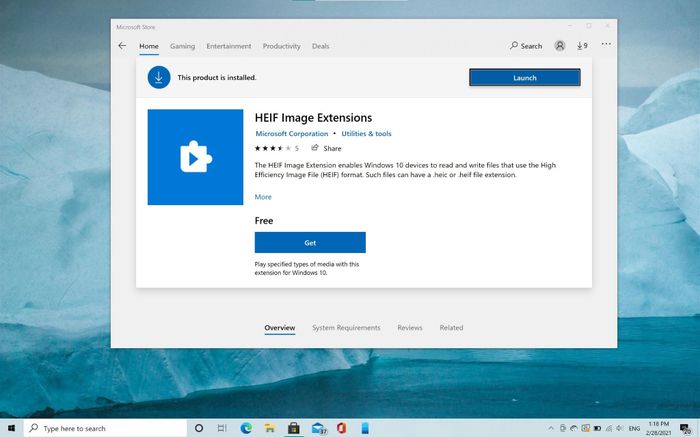Screen dimensions: 700x437
Task: Close the Microsoft Store window
Action: click(x=608, y=26)
